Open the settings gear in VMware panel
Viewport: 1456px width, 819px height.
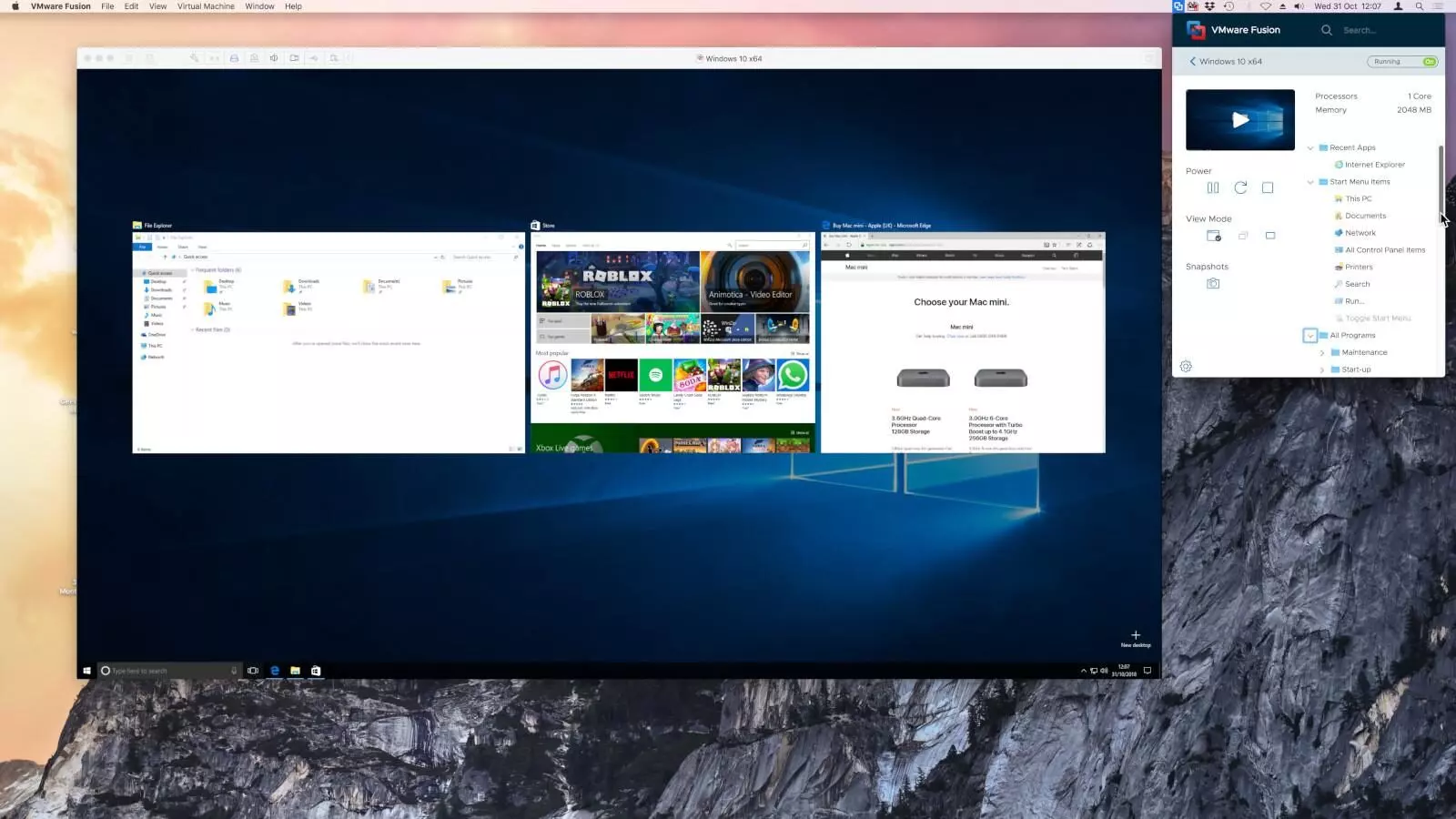point(1186,367)
